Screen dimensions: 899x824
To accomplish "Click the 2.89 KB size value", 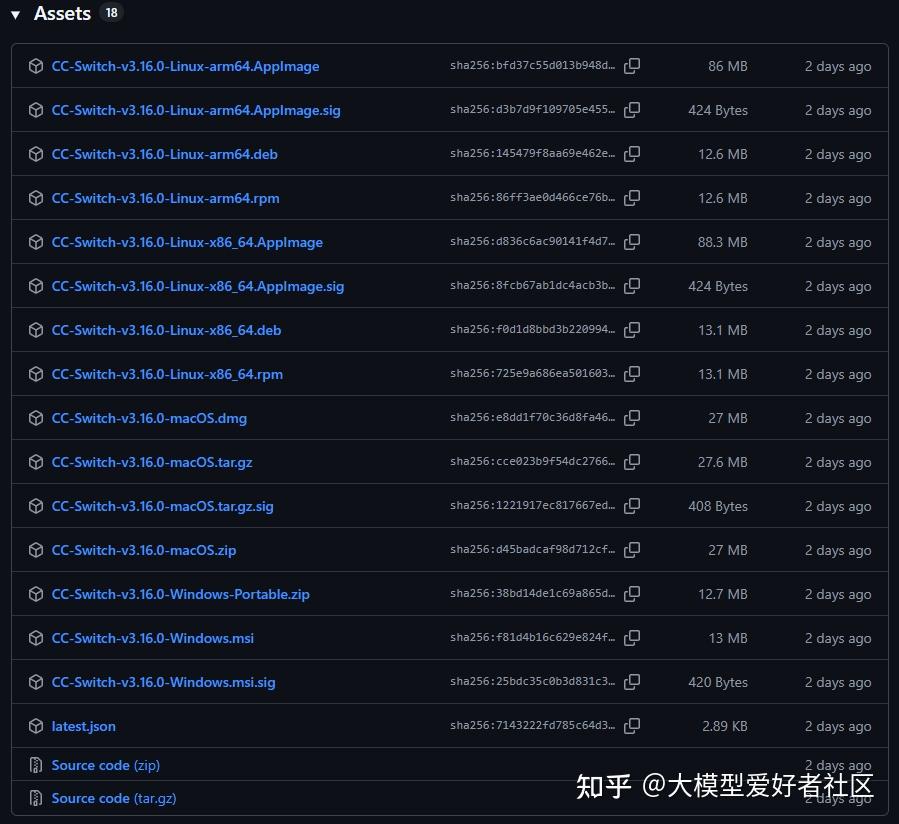I will (x=725, y=727).
